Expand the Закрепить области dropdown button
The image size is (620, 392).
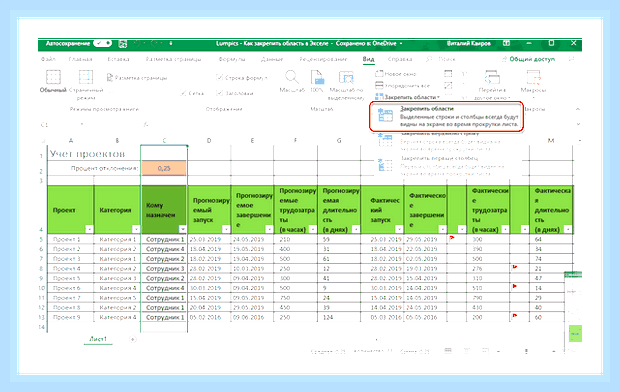(x=407, y=97)
